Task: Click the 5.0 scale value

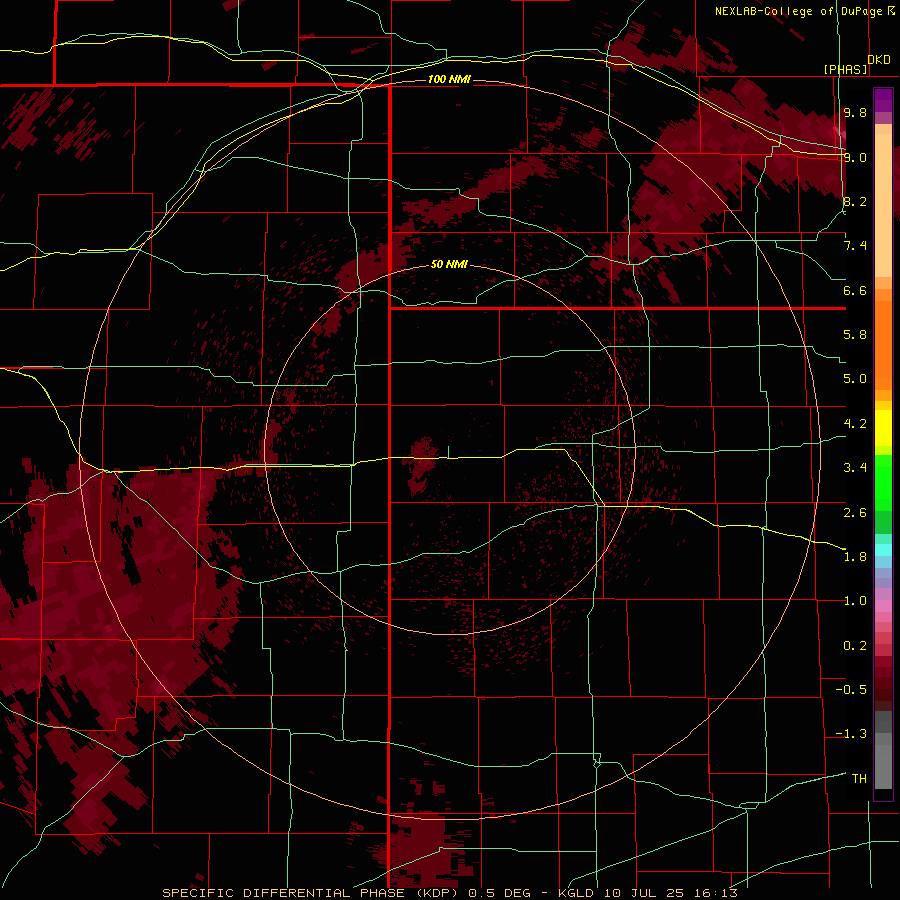Action: click(x=855, y=379)
